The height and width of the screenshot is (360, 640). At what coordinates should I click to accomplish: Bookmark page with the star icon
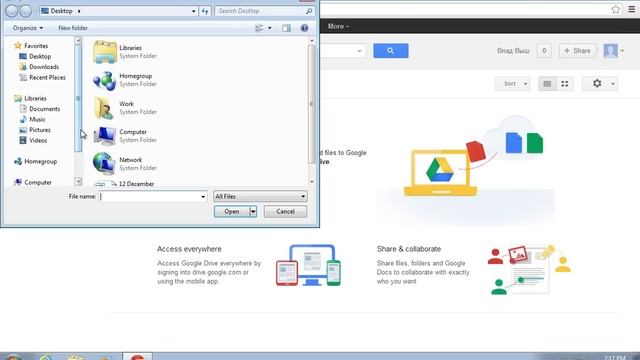pyautogui.click(x=616, y=9)
